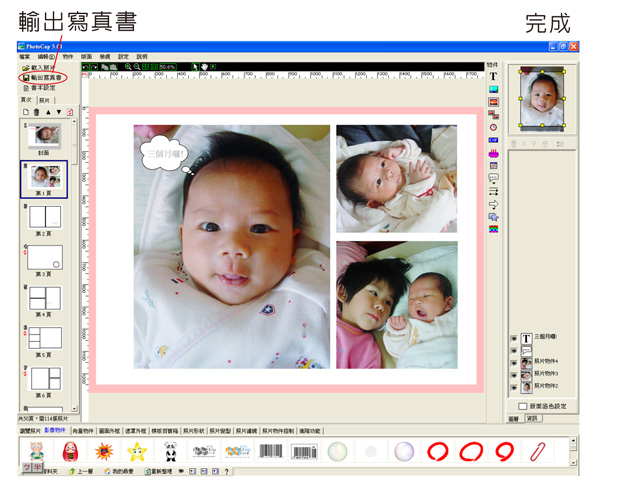
Task: Move page down with the down triangle
Action: pos(59,112)
